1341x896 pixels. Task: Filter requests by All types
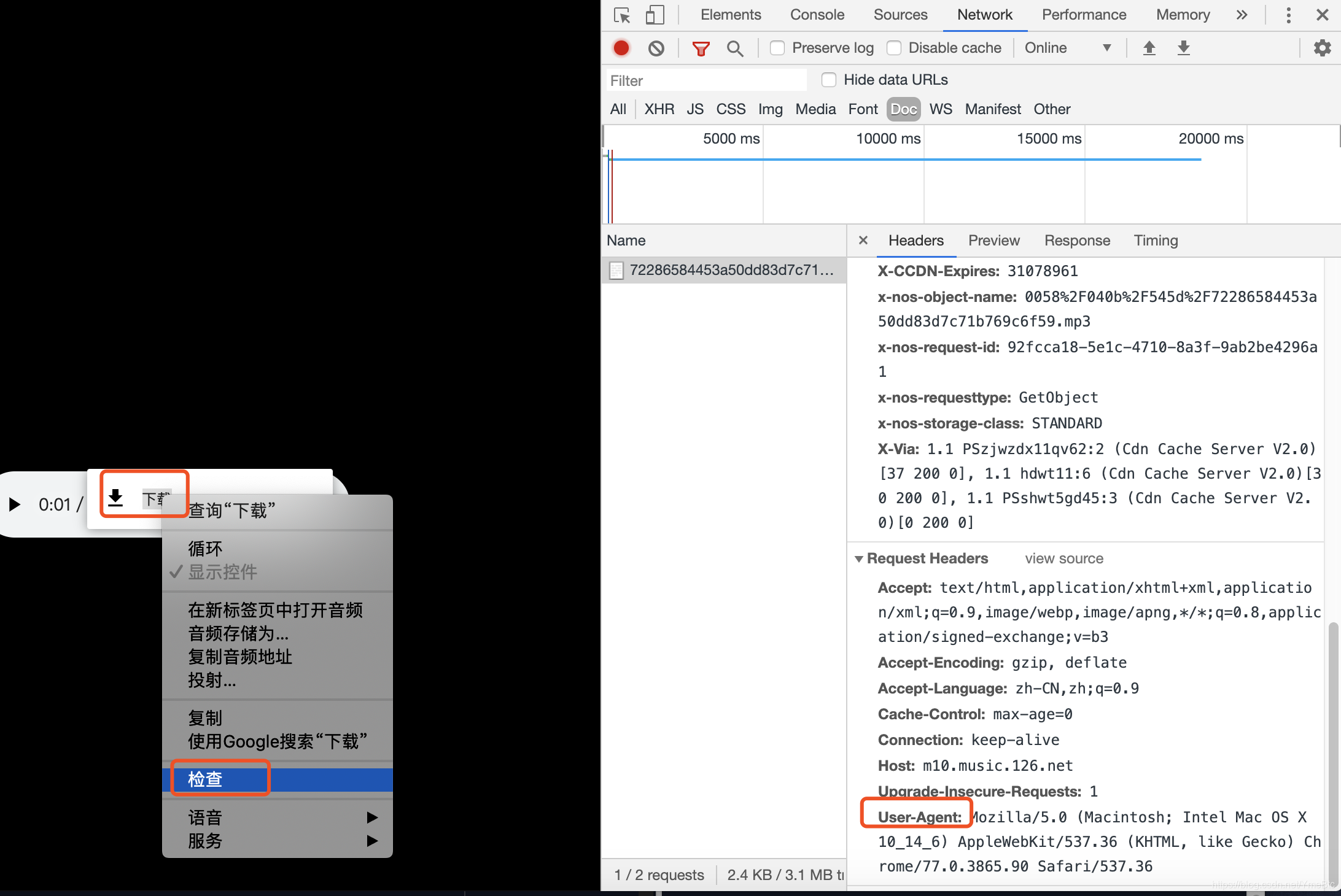point(618,109)
